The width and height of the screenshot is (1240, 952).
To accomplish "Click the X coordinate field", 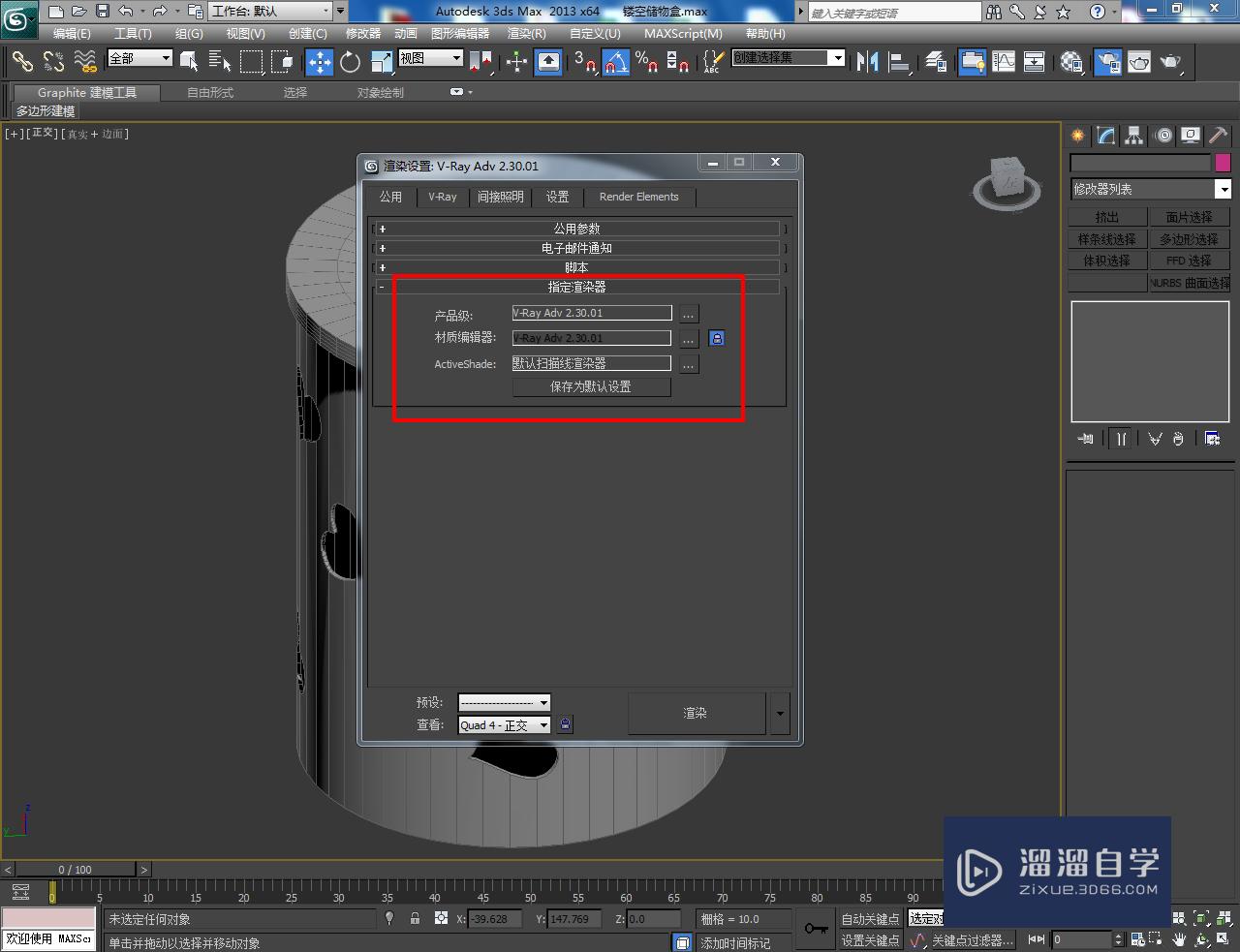I will point(495,919).
